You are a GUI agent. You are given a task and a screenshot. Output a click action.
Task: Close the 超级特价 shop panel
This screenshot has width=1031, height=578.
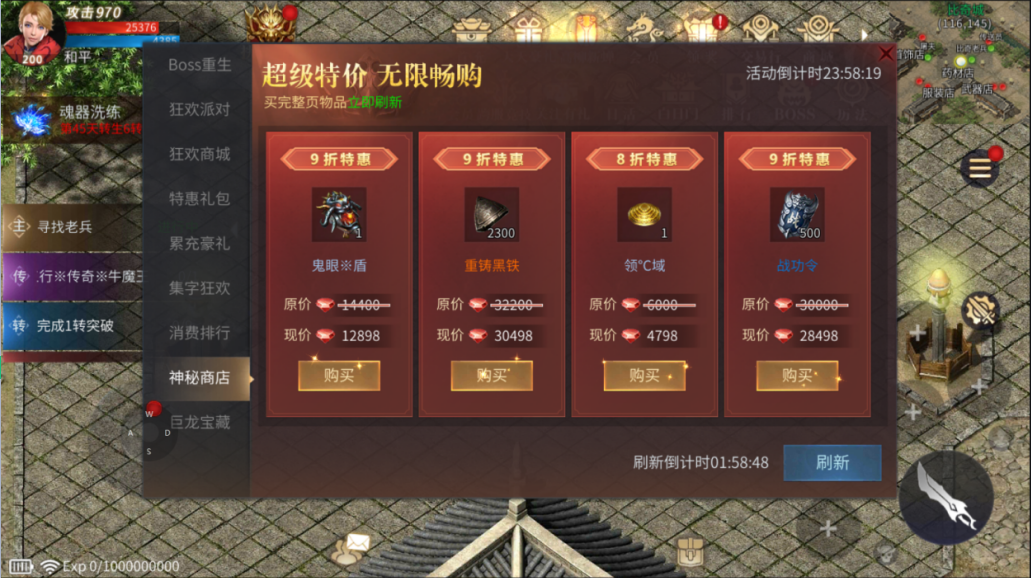886,53
